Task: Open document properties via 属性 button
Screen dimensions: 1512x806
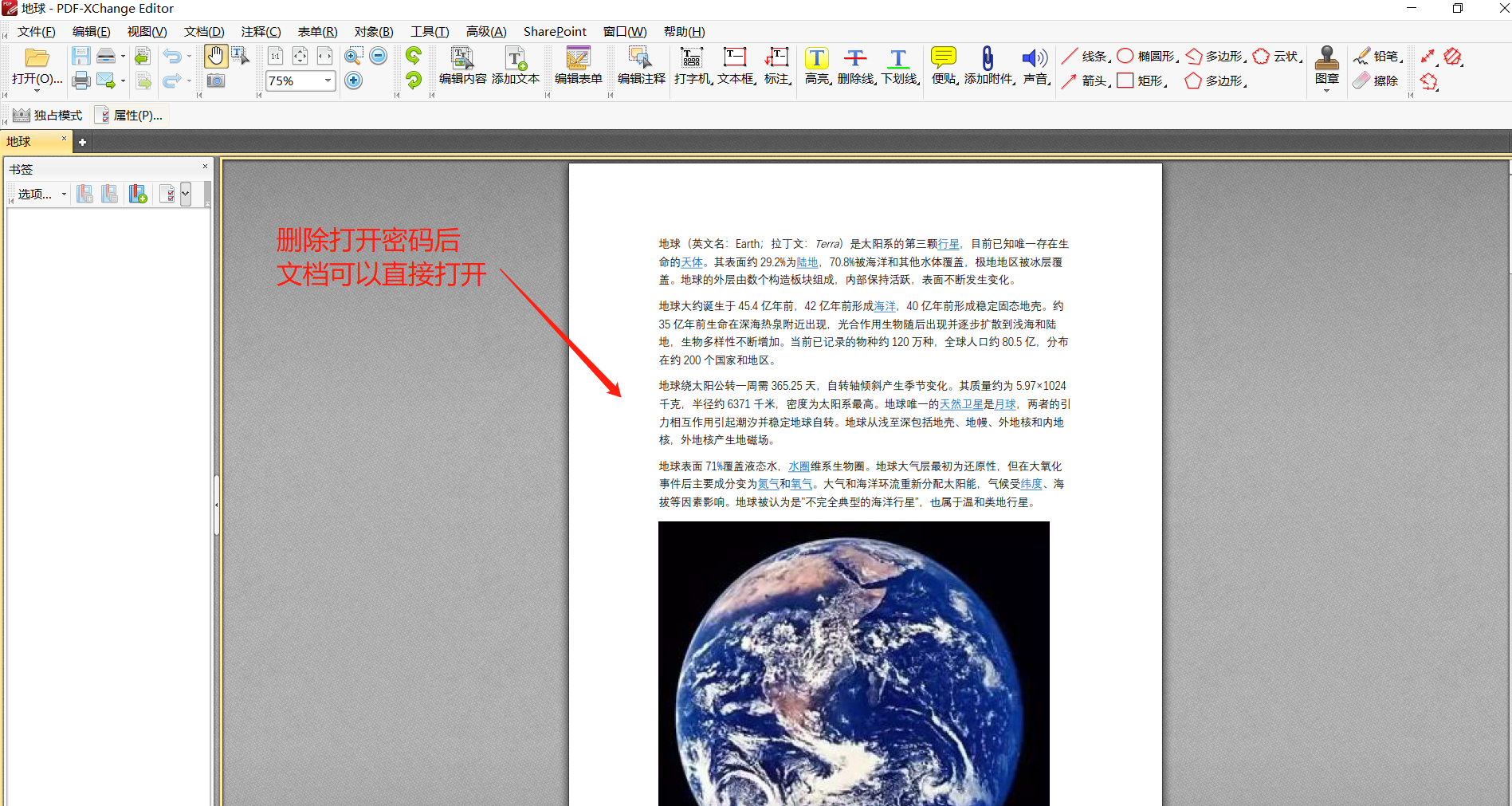Action: [x=130, y=115]
